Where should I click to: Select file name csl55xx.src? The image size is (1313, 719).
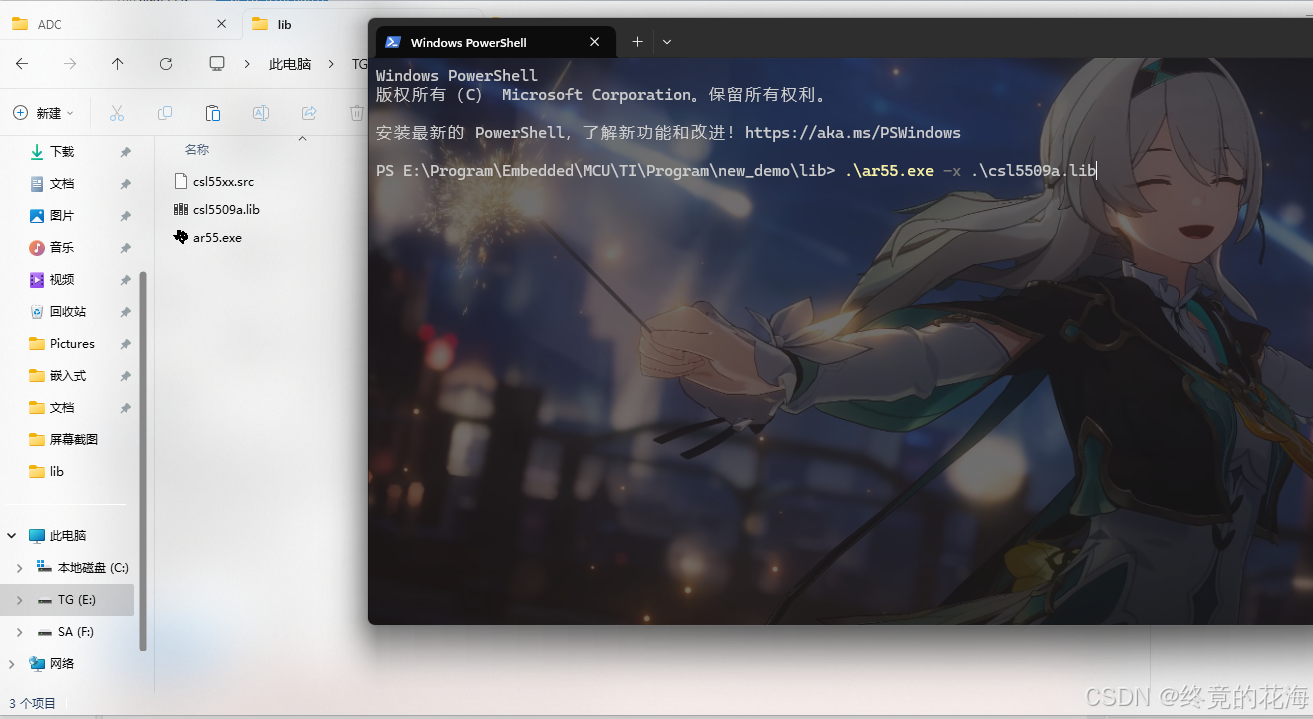(x=224, y=182)
